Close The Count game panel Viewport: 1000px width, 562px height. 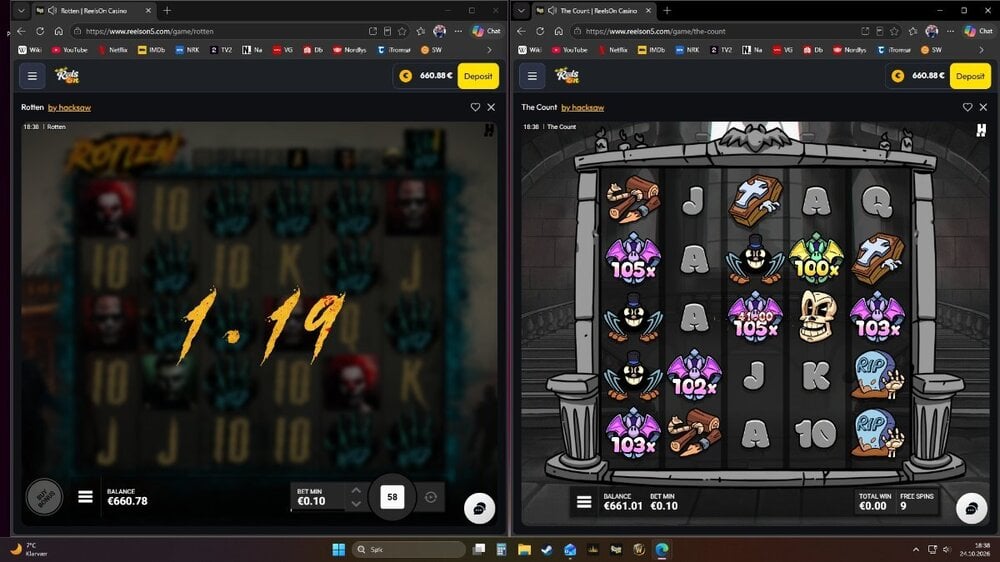983,107
